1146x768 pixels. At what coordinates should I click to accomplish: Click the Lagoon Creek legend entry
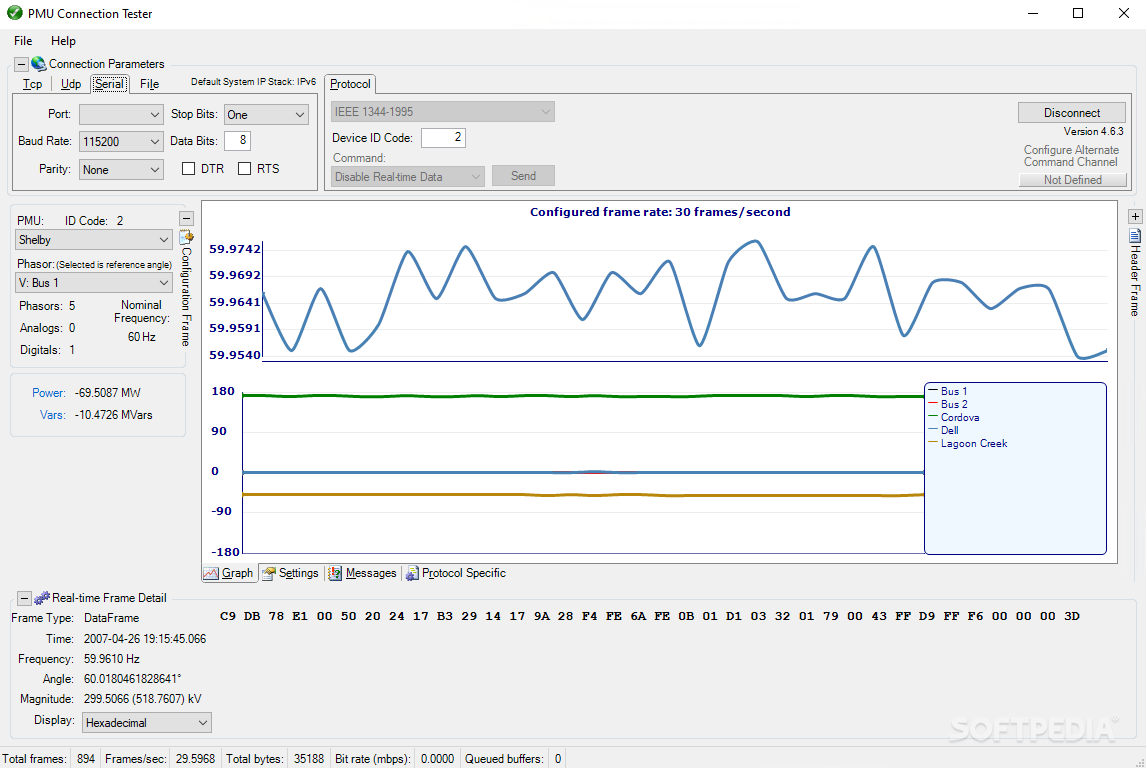(x=968, y=444)
